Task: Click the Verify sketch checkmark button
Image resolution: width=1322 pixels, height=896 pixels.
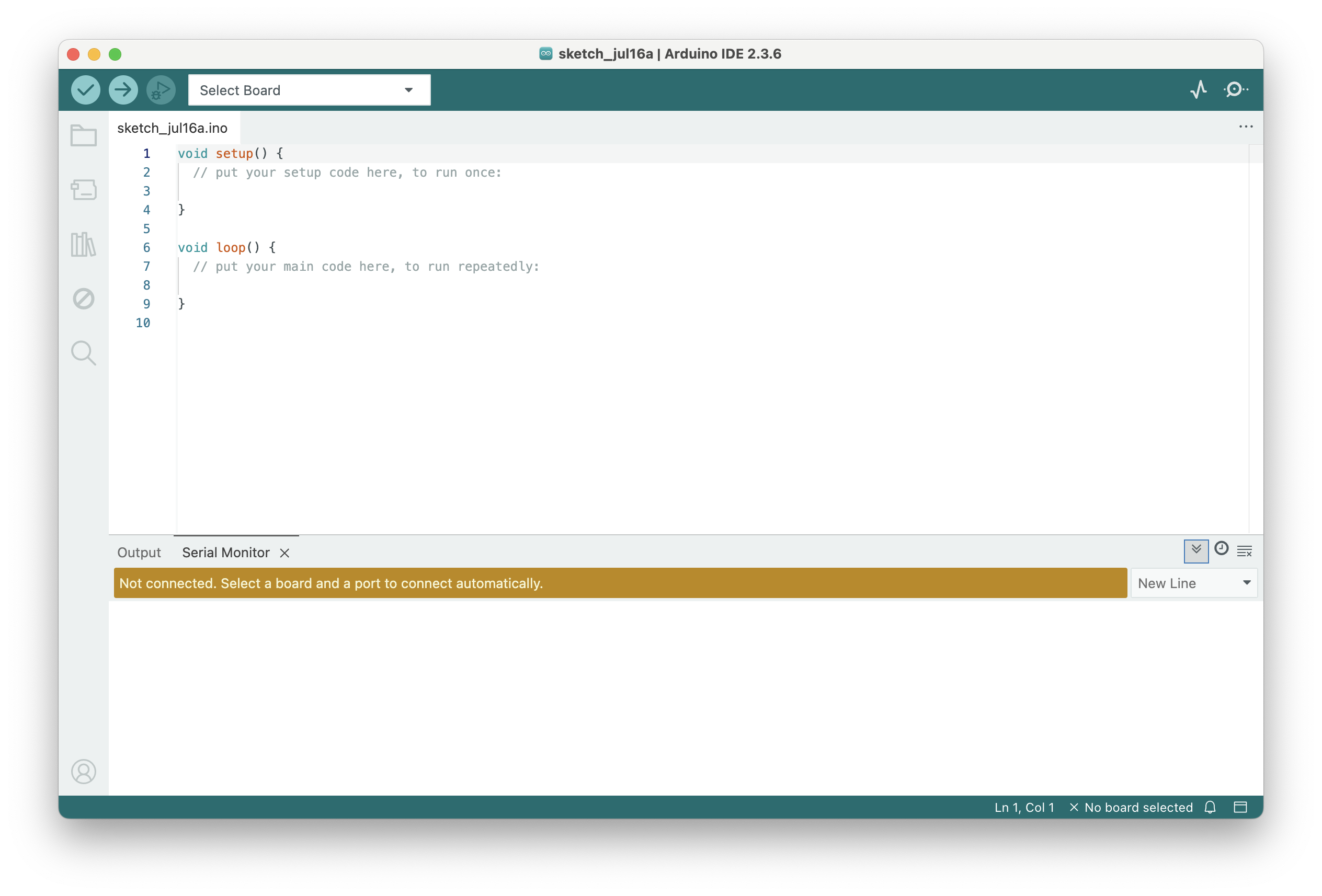Action: pos(86,90)
